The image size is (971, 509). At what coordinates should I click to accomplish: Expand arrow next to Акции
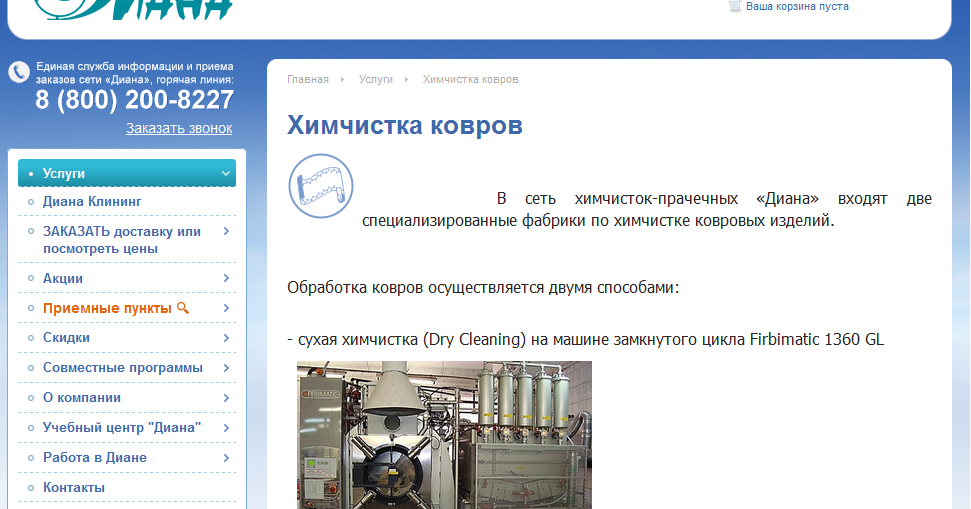point(227,278)
